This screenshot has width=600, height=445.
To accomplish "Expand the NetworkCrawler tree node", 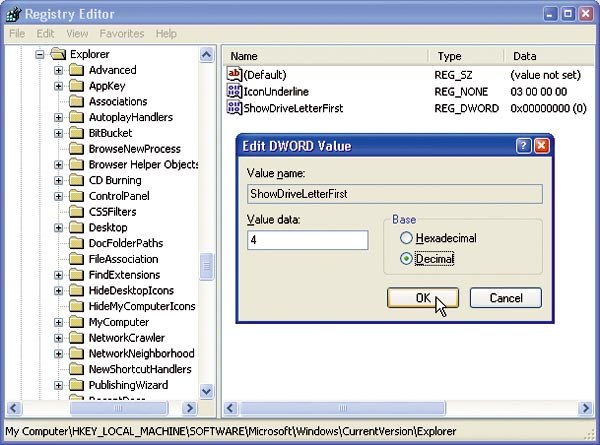I will (x=59, y=338).
